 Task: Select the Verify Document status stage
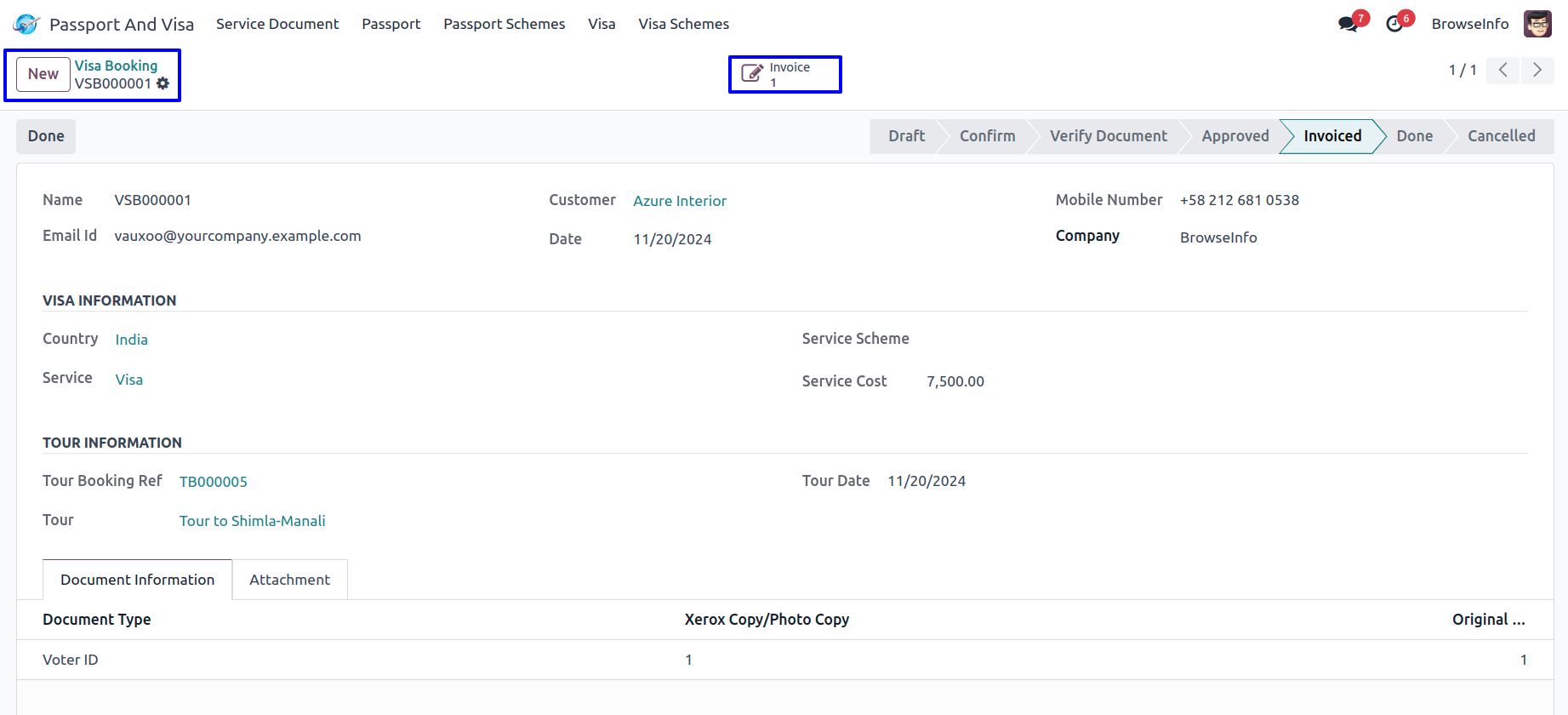point(1108,136)
